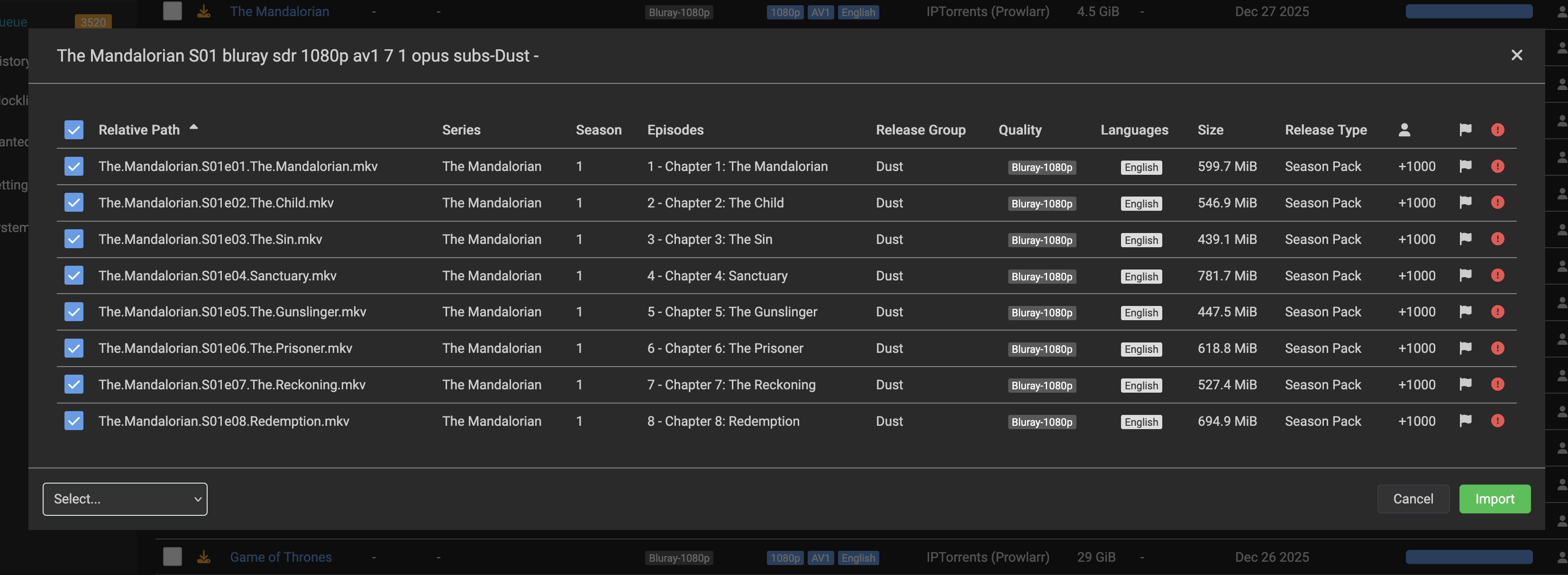Deselect The.Mandalorian.S01e06.The.Prisoner.mkv checkbox
1568x575 pixels.
click(x=73, y=348)
